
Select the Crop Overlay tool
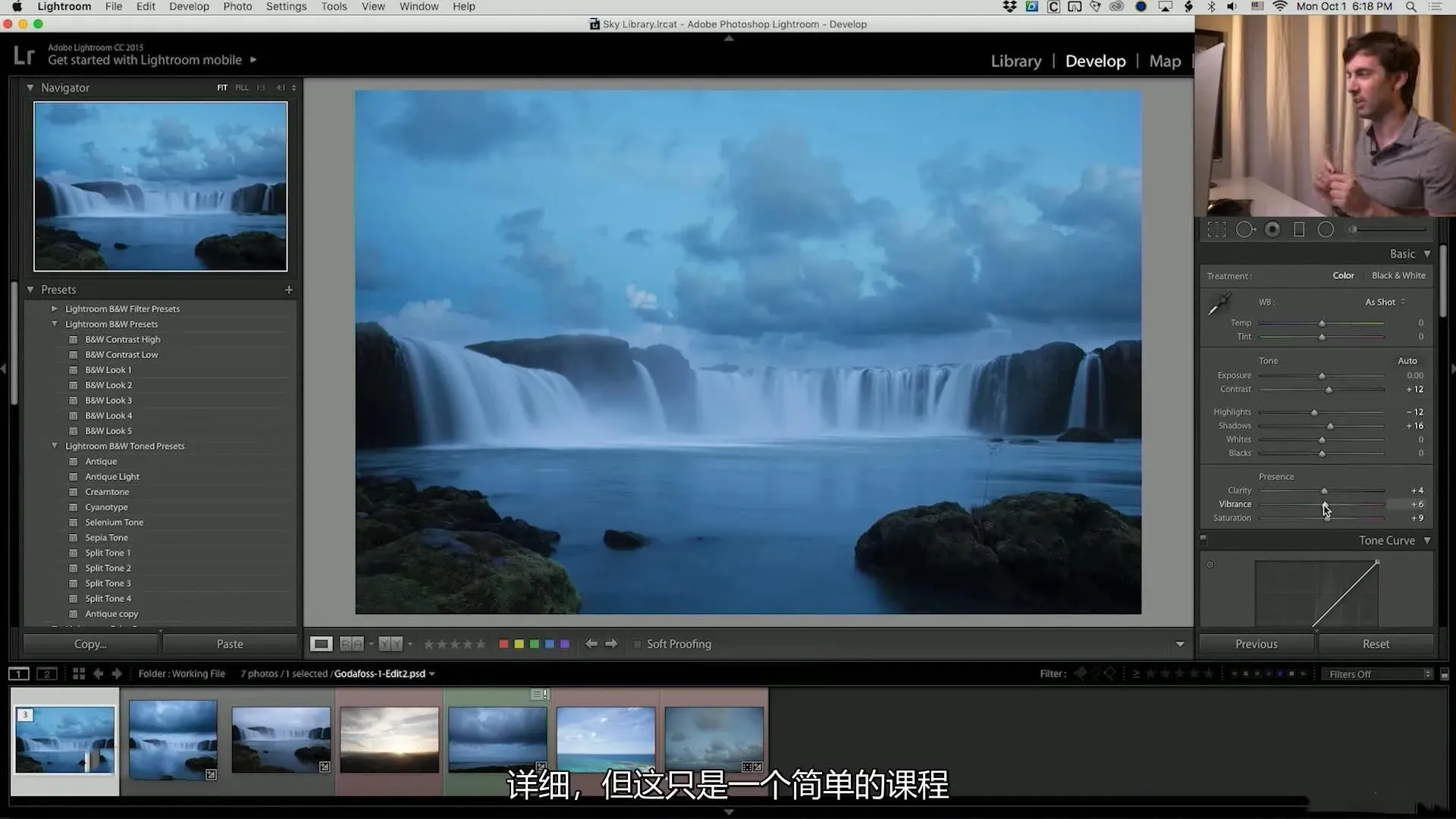tap(1216, 230)
